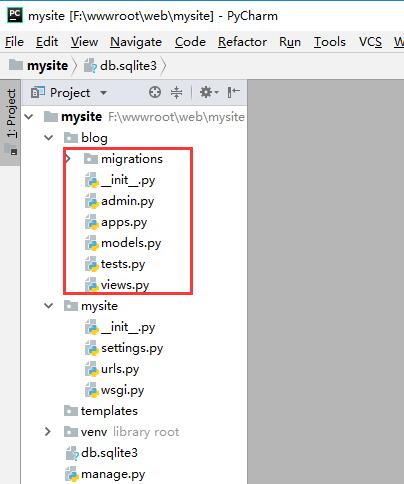
Task: Collapse the inner mysite package folder
Action: click(x=49, y=306)
